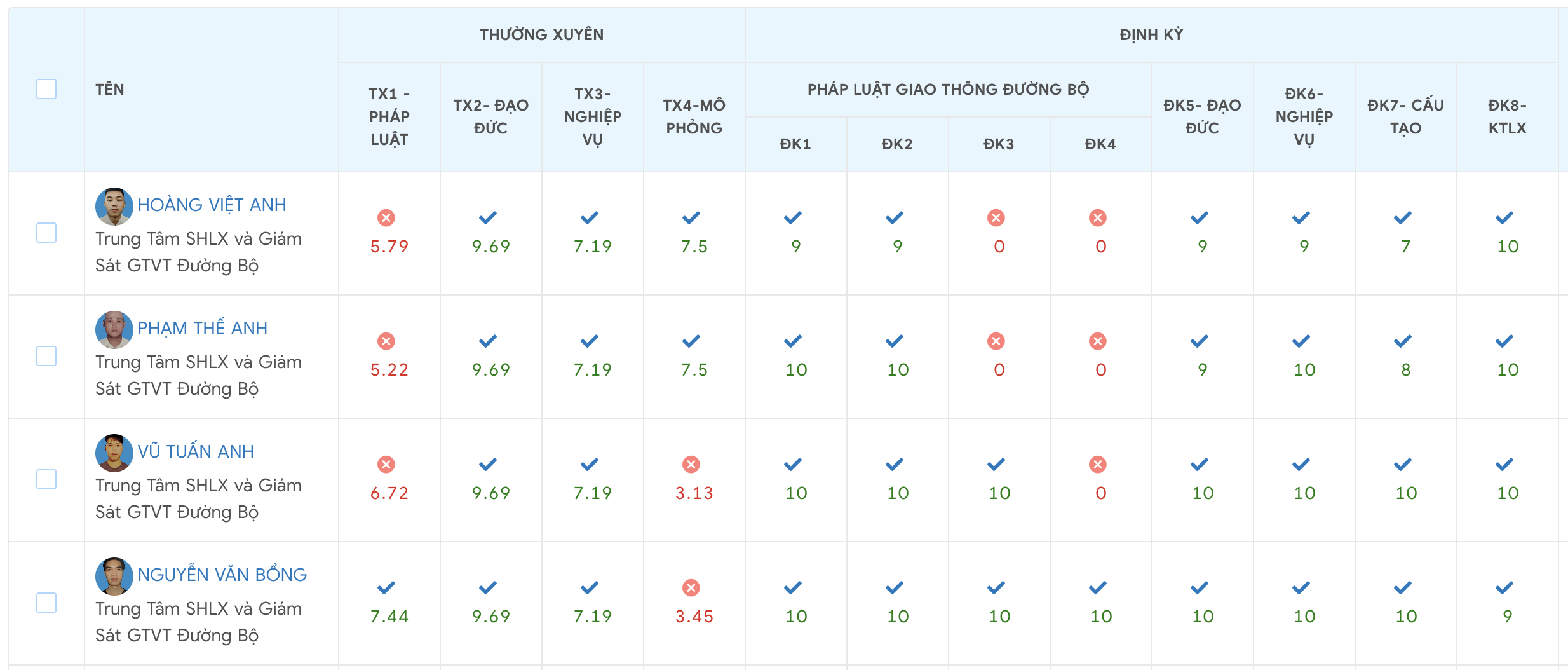Click ĐK8 checkmark in Nguyễn Văn Bổng's row
Image resolution: width=1568 pixels, height=670 pixels.
[x=1504, y=588]
